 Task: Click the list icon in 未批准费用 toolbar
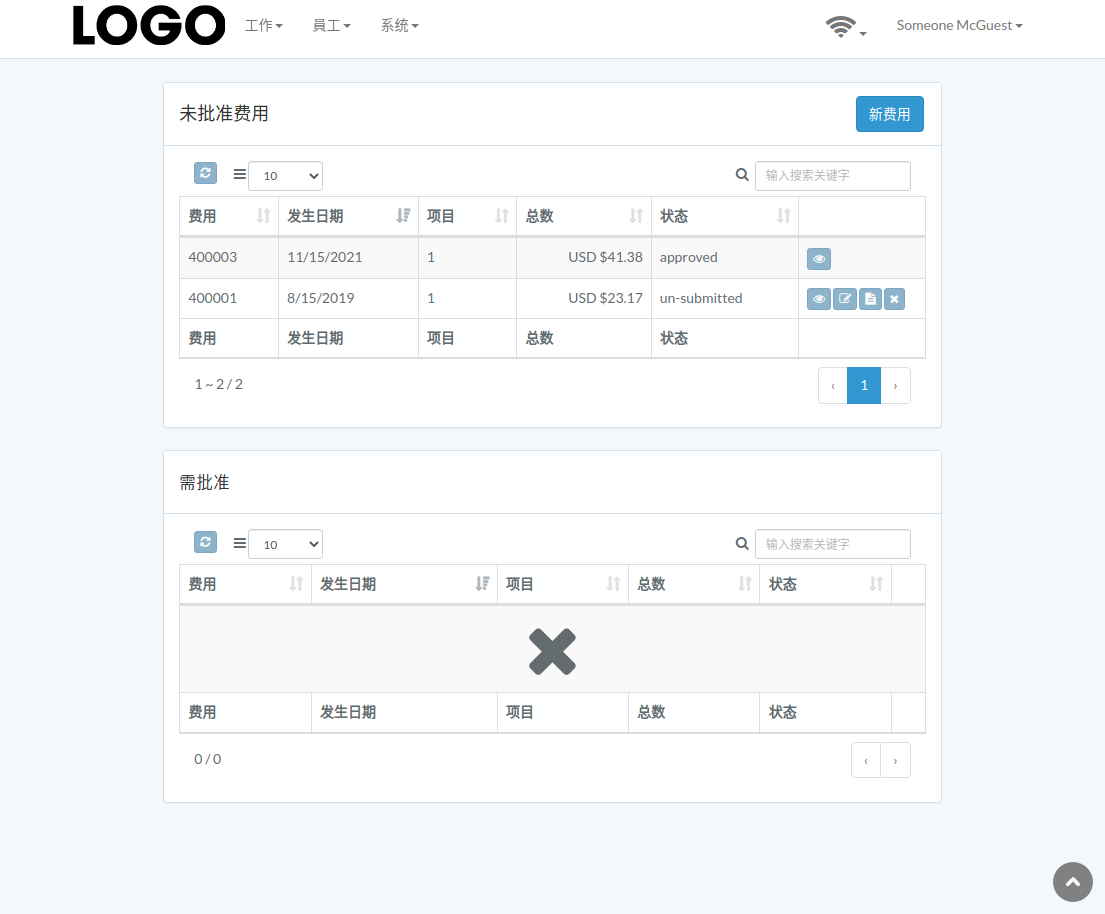pyautogui.click(x=240, y=174)
